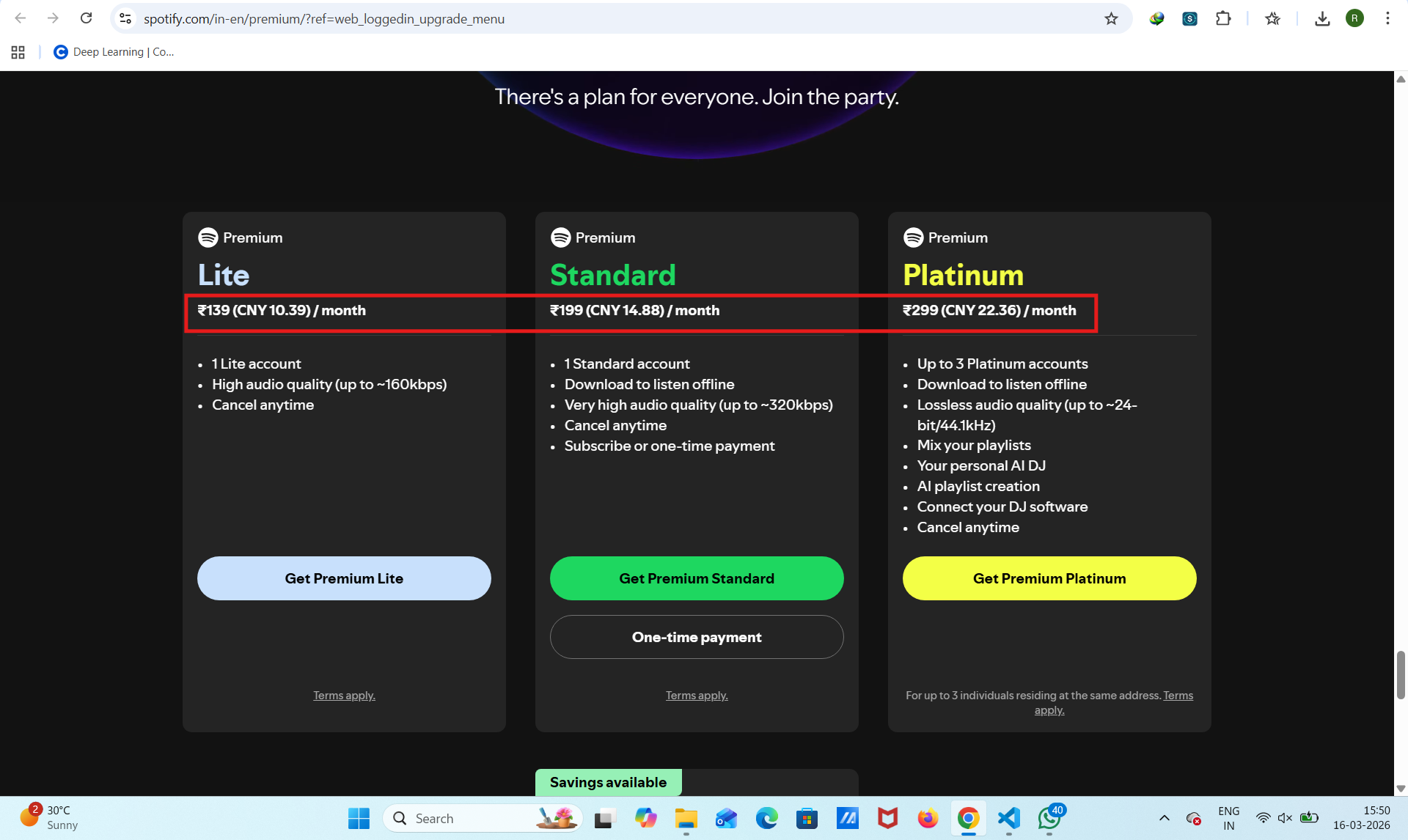Click "1 Standard account" feature text
The height and width of the screenshot is (840, 1408).
pos(627,364)
